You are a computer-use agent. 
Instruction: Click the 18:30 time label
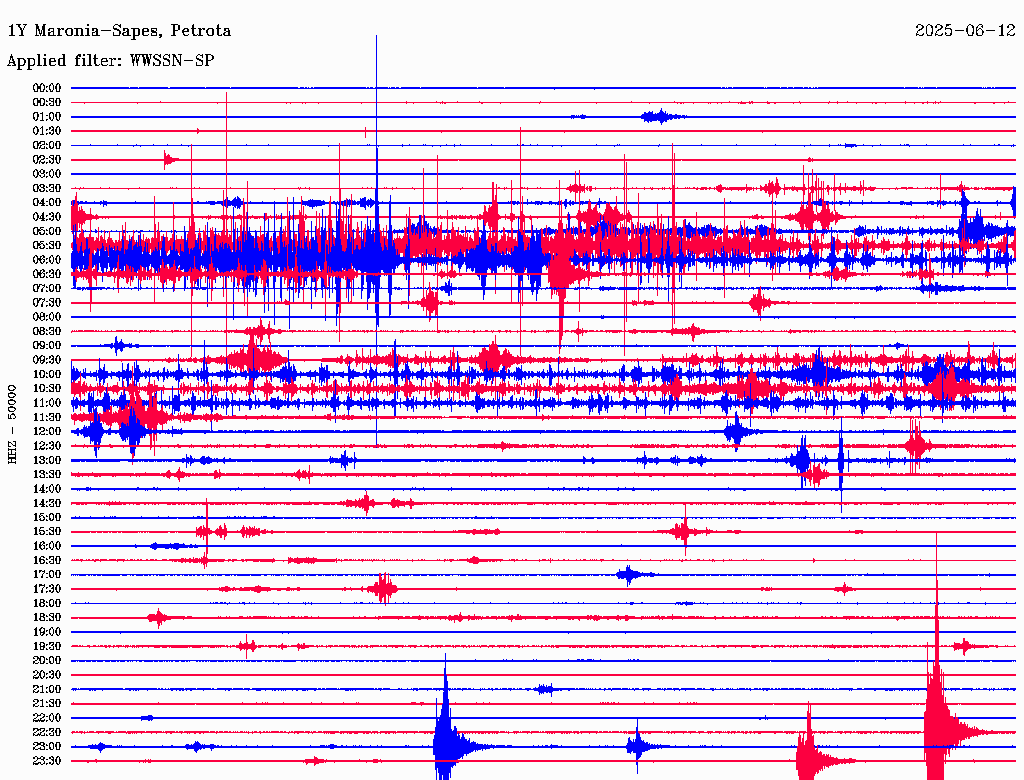pyautogui.click(x=47, y=617)
